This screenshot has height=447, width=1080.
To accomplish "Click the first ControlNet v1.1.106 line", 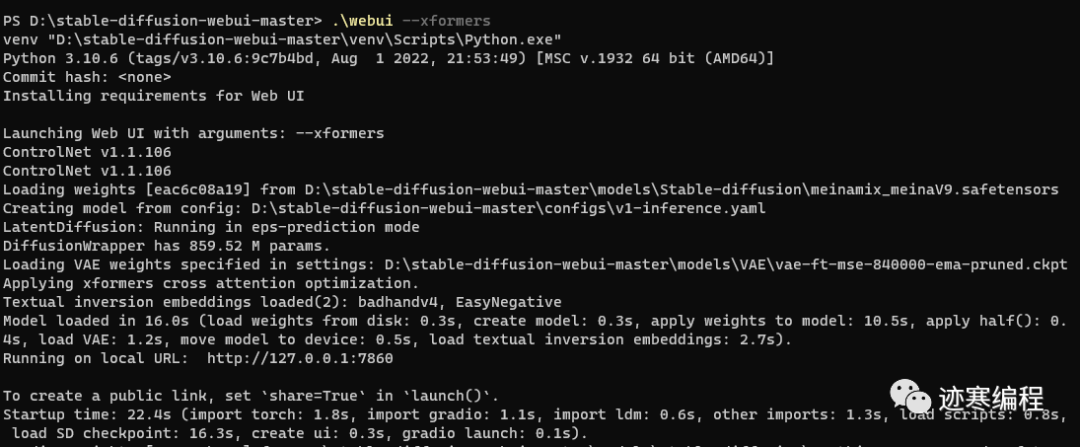I will point(87,152).
